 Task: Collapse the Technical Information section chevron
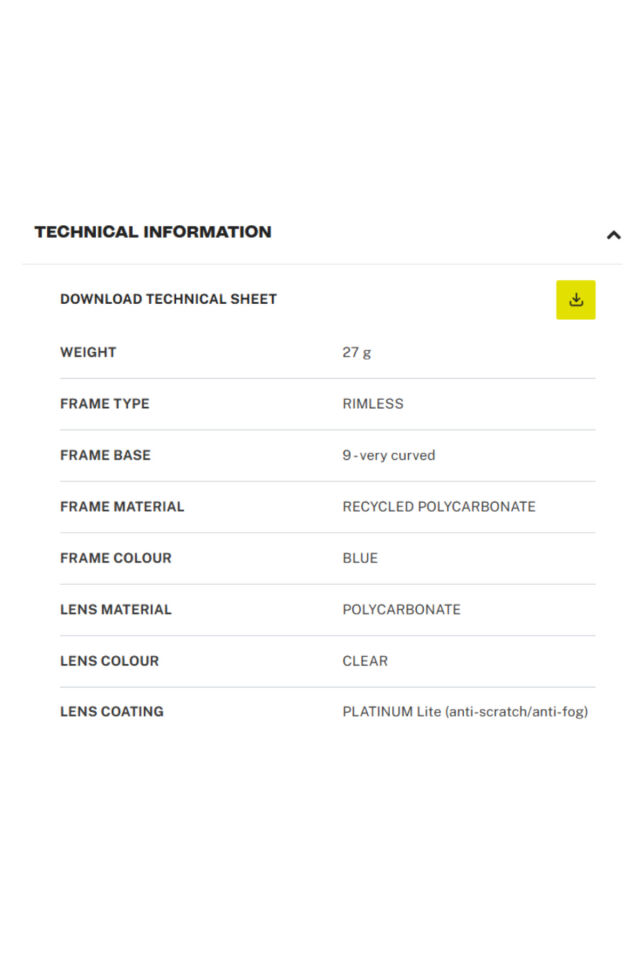613,234
